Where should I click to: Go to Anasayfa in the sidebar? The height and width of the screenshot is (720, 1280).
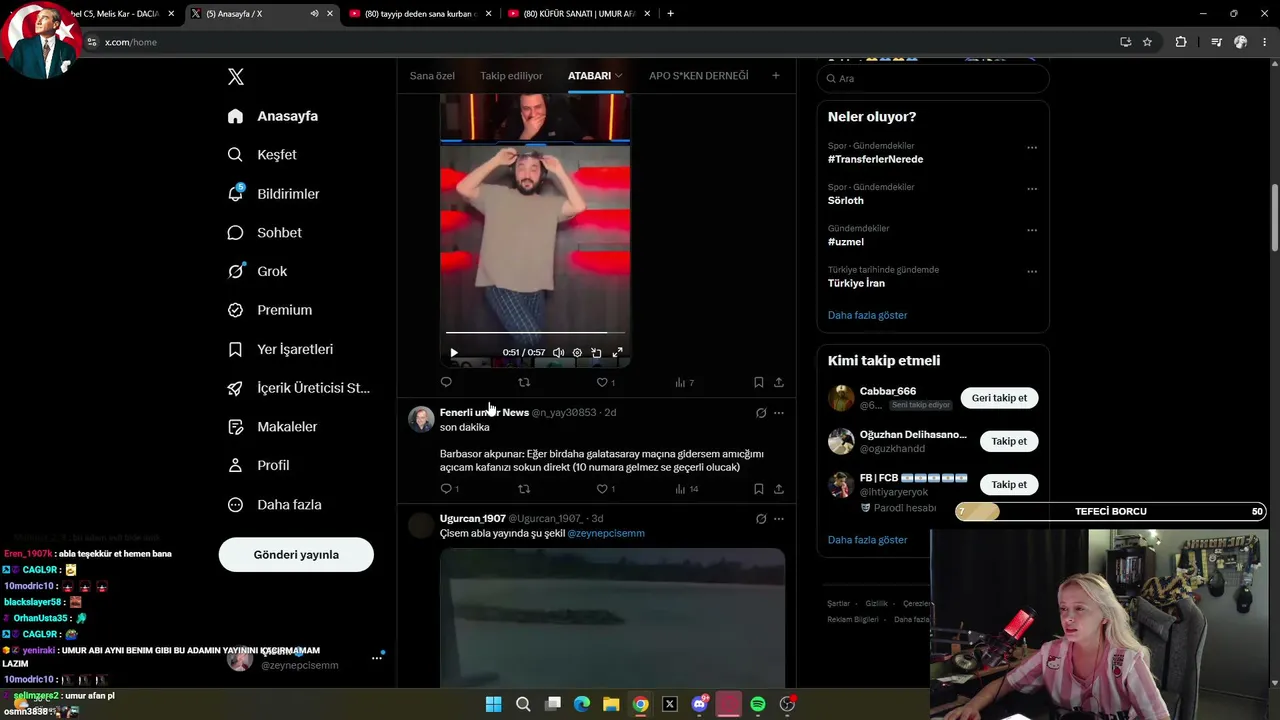(272, 116)
